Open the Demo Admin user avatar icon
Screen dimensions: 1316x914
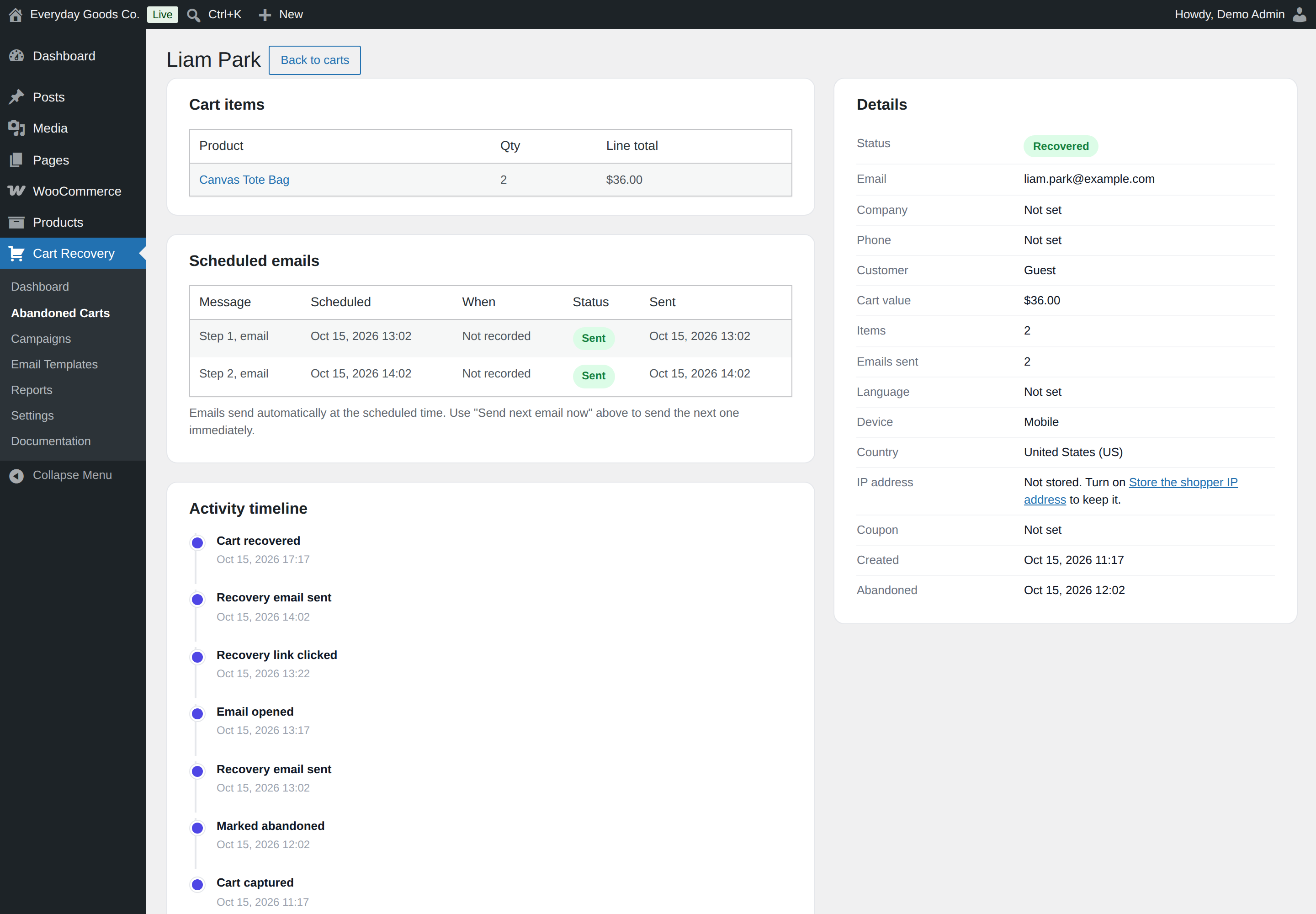pos(1300,14)
